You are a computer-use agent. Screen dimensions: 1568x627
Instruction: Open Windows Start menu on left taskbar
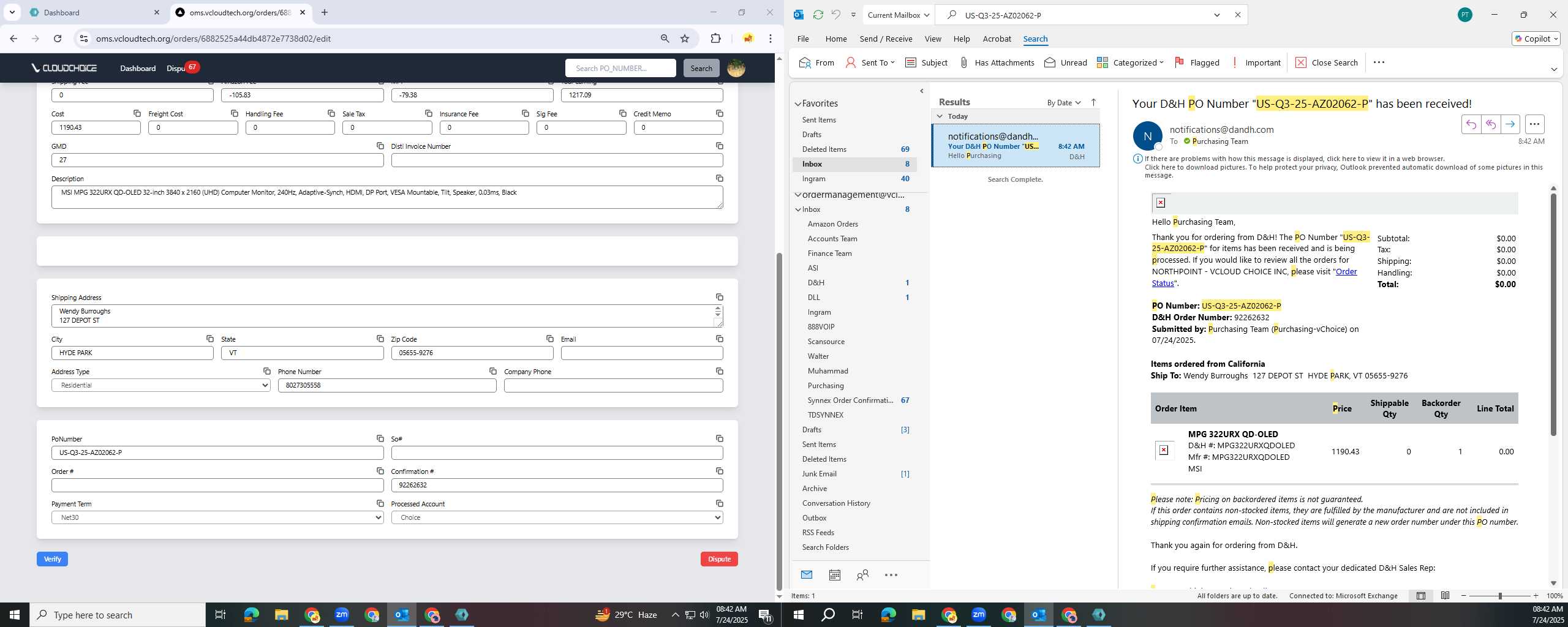point(15,615)
